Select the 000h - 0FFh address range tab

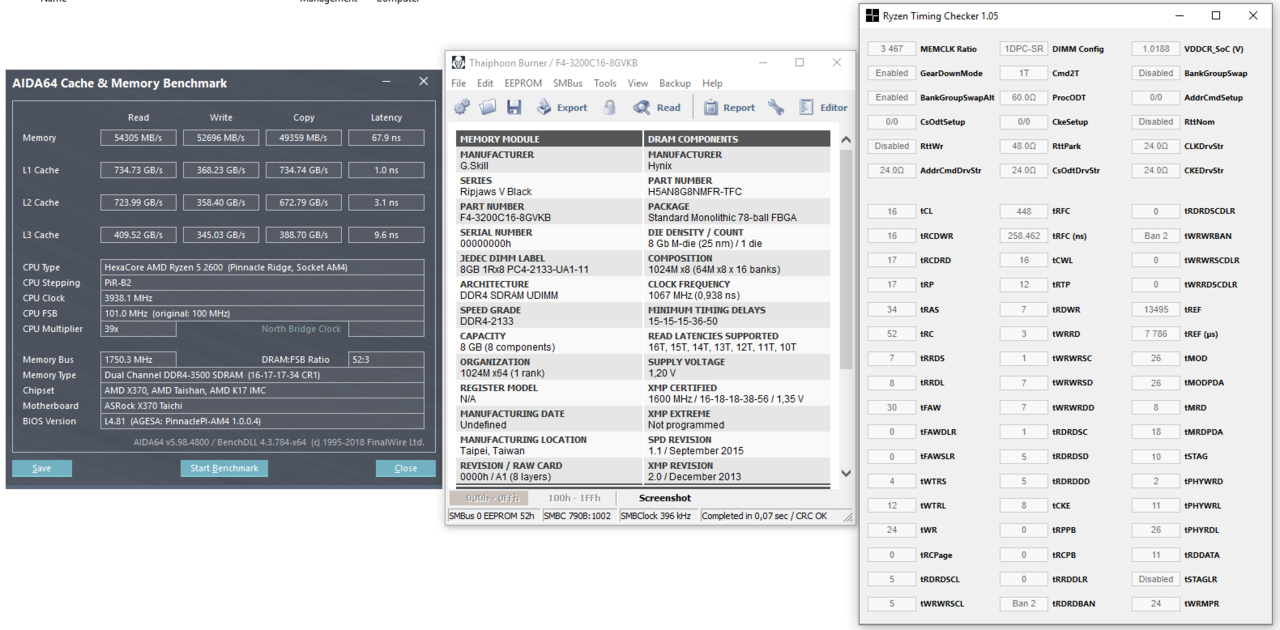coord(488,498)
